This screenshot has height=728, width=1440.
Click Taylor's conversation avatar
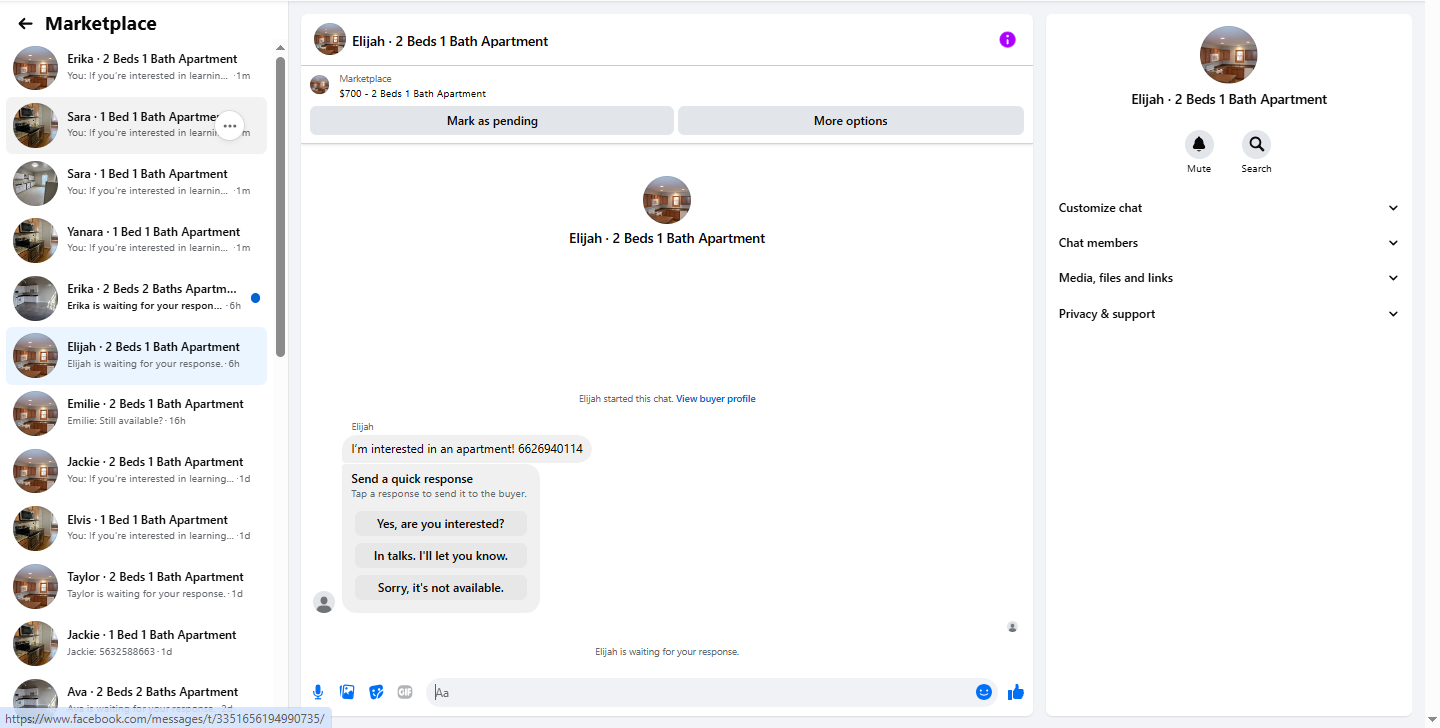point(35,586)
